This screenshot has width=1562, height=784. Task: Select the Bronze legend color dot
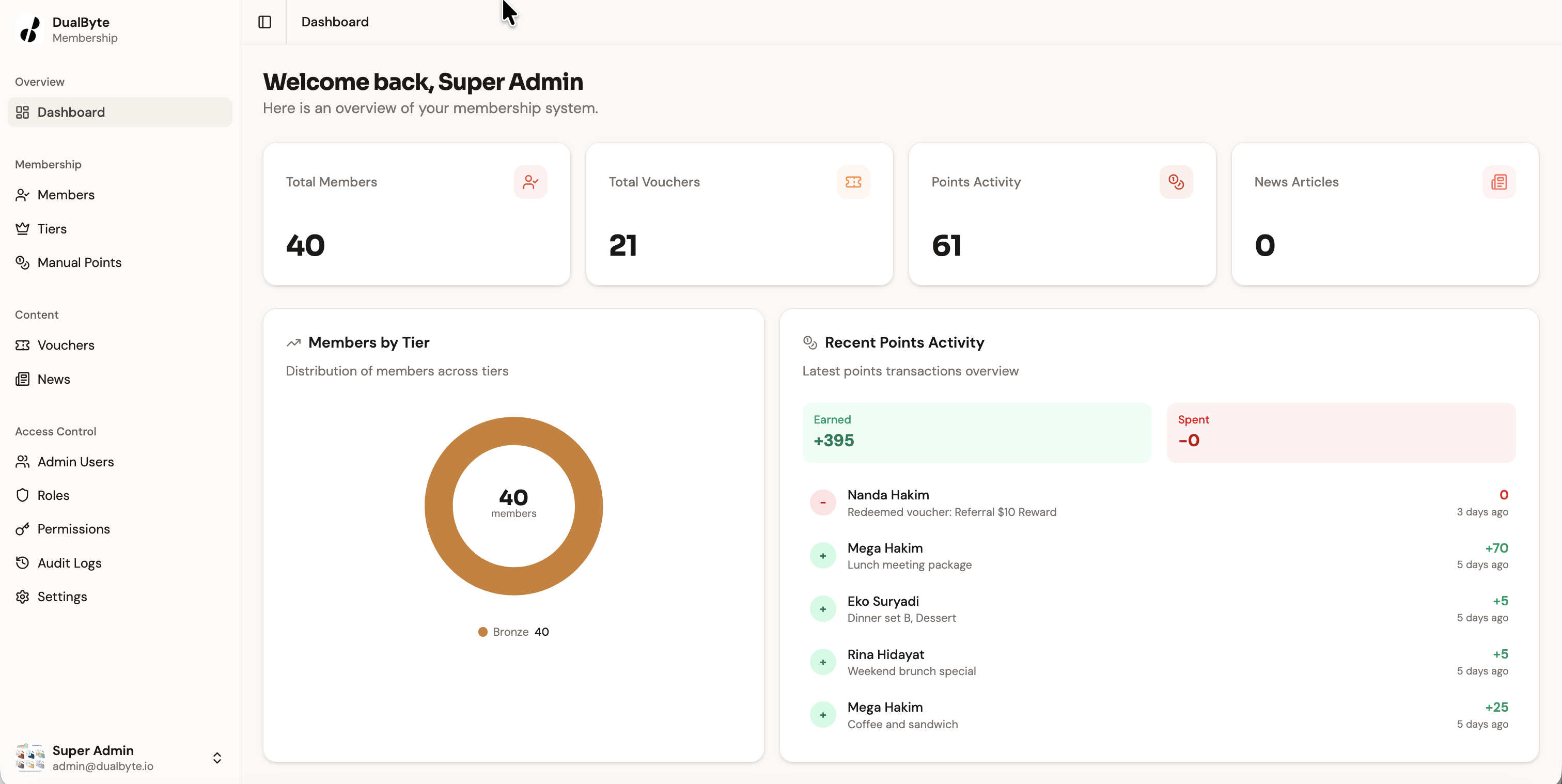point(482,631)
